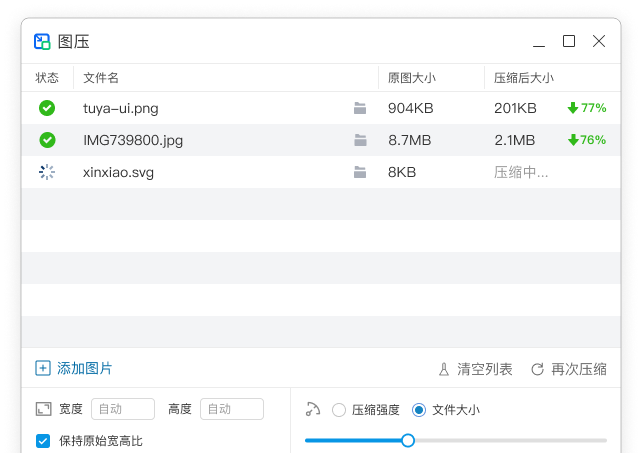Viewport: 642px width, 471px height.
Task: Click the dimensions icon beside 宽度
Action: coord(43,409)
